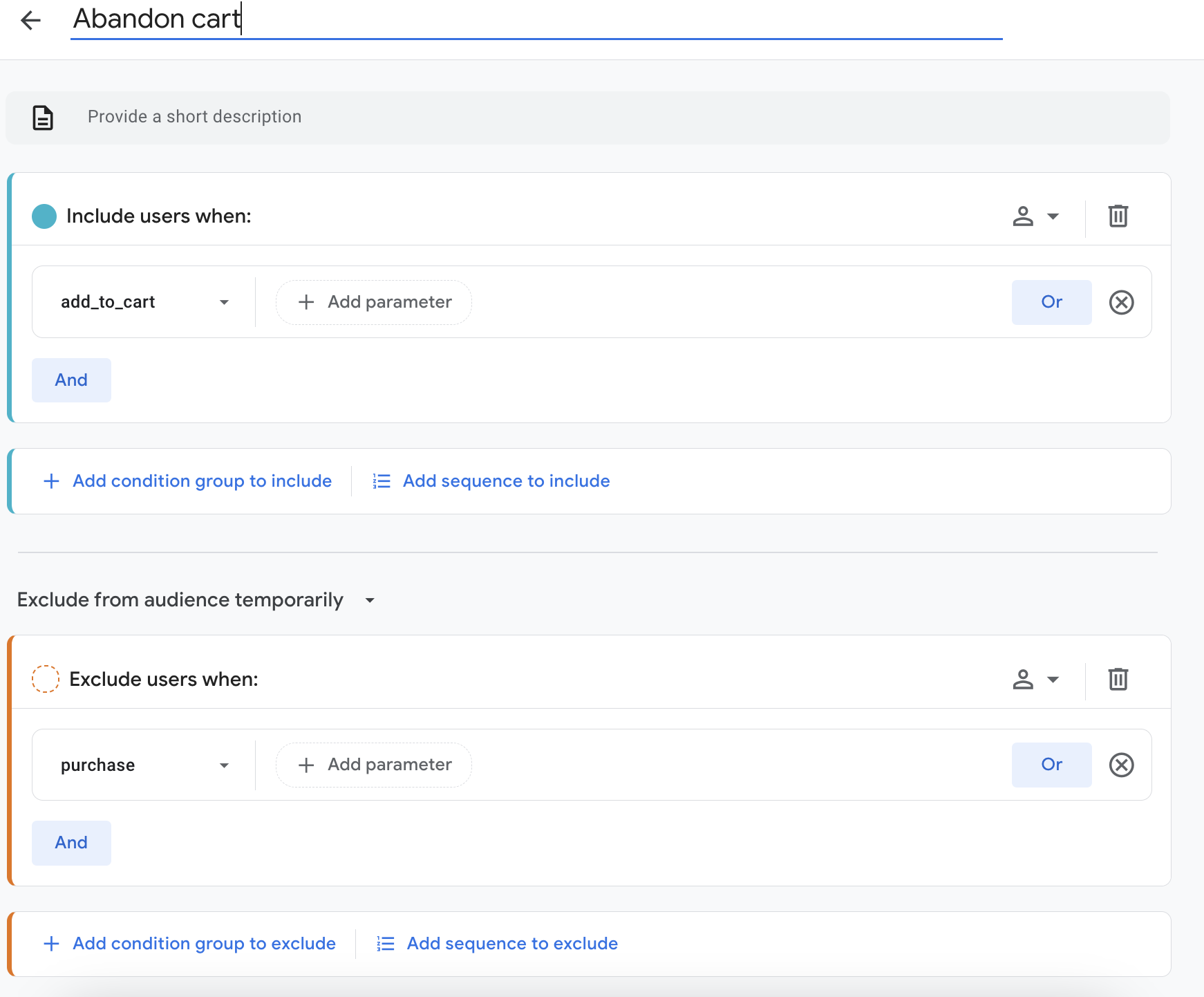Add parameter to purchase event

tap(374, 765)
